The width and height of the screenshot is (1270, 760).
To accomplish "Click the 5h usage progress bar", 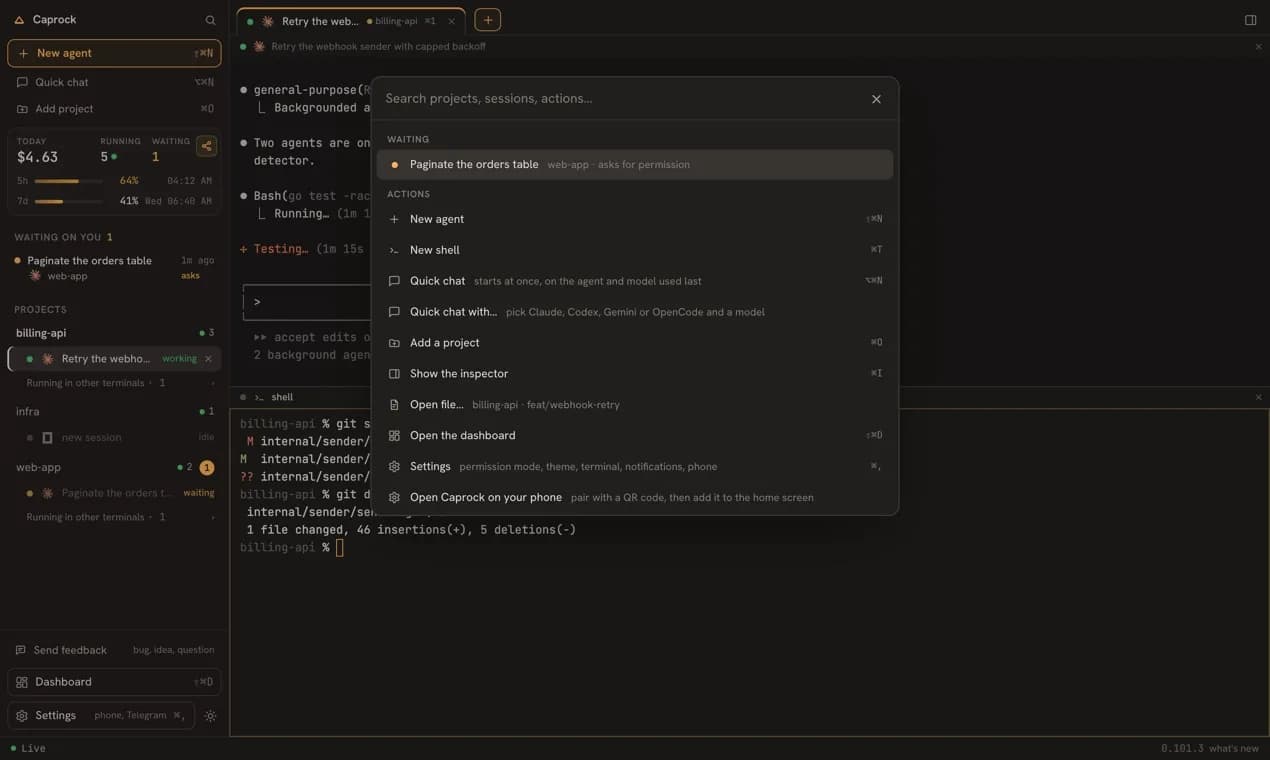I will [x=68, y=181].
